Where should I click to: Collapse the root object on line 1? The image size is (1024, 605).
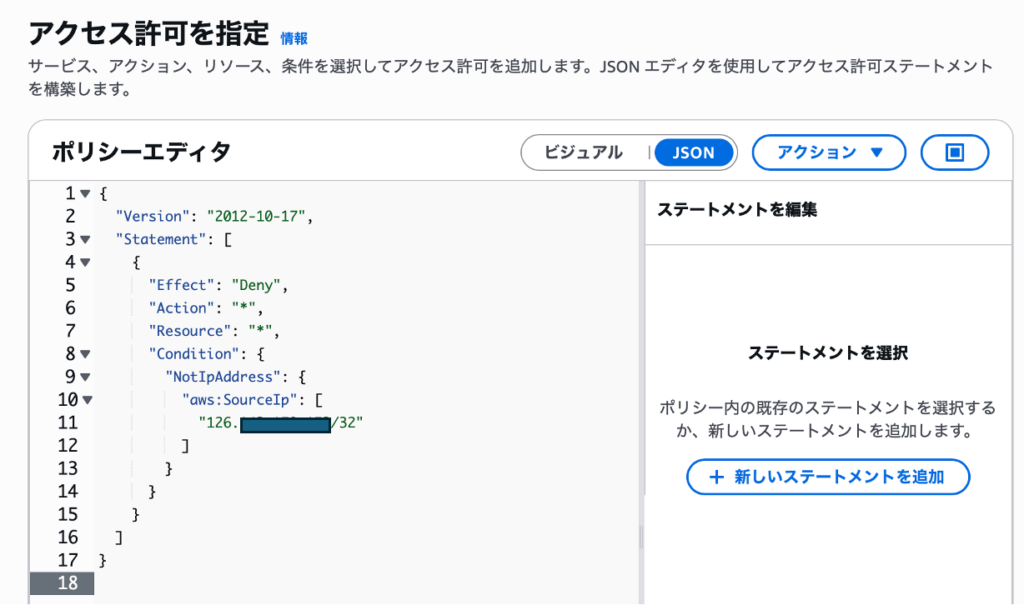[85, 193]
